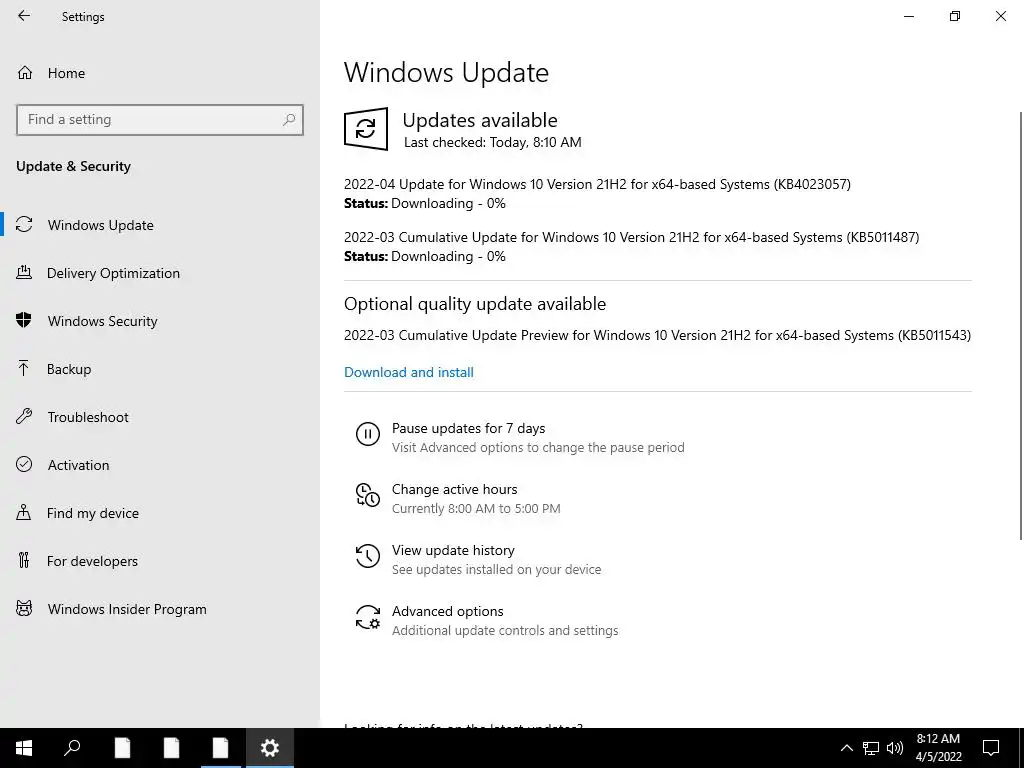Open View update history
The image size is (1024, 768).
click(453, 551)
